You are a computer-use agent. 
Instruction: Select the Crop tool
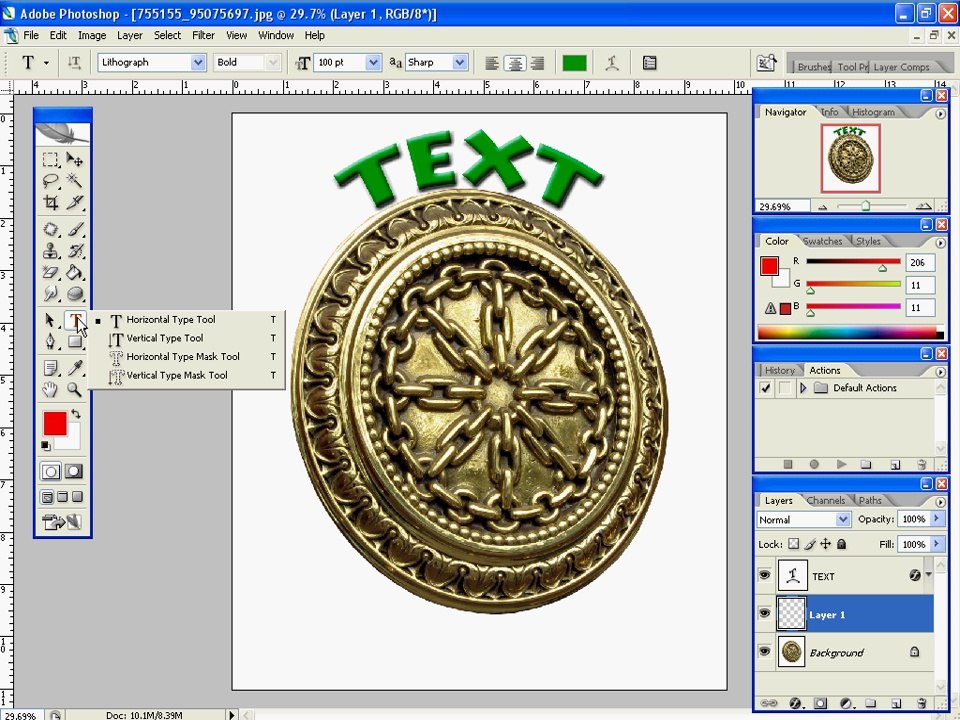point(51,201)
